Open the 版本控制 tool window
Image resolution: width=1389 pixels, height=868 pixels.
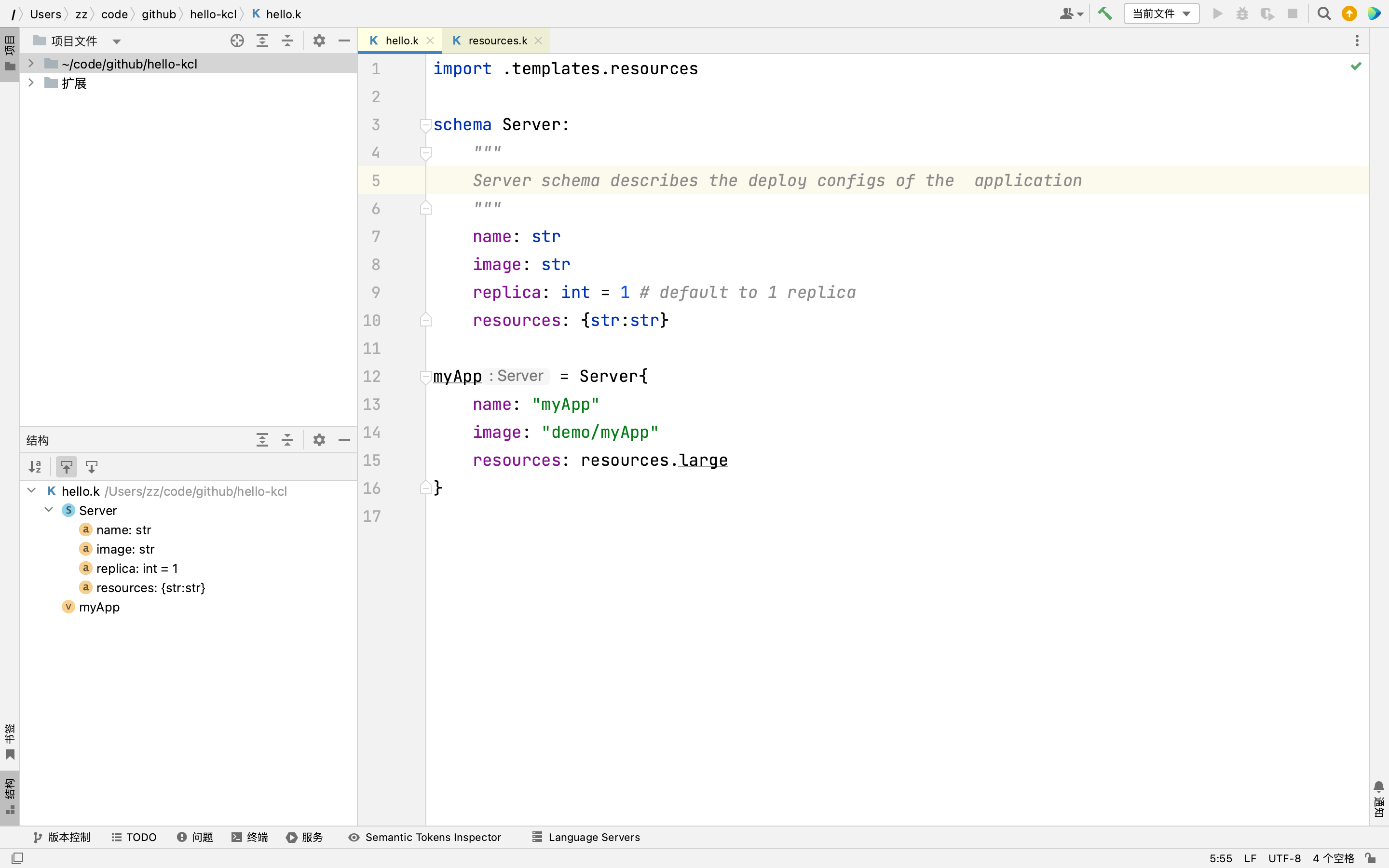click(61, 837)
